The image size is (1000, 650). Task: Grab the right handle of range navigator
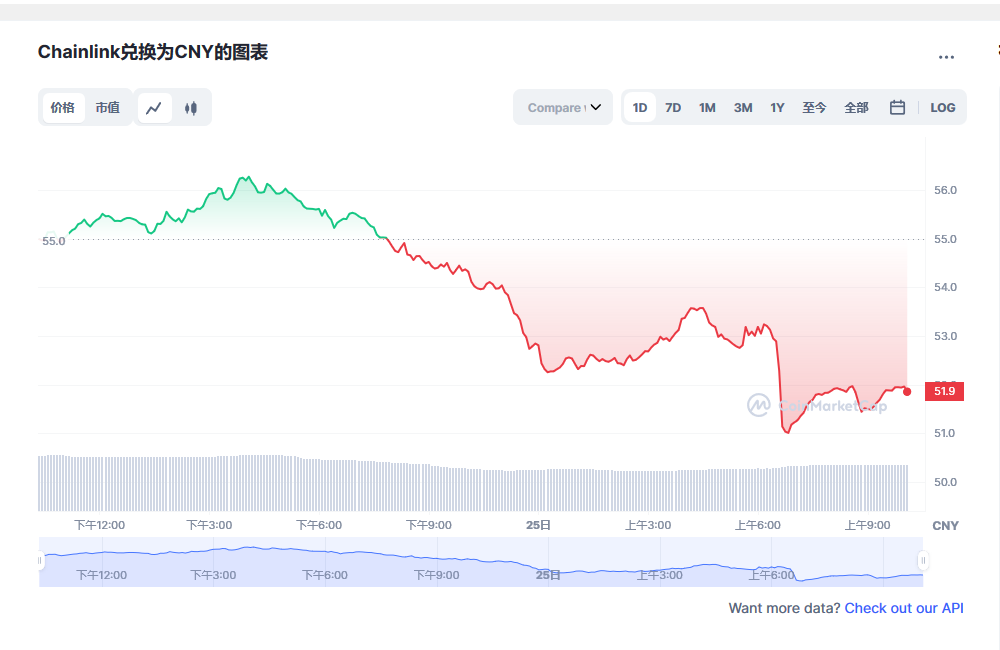(x=923, y=561)
